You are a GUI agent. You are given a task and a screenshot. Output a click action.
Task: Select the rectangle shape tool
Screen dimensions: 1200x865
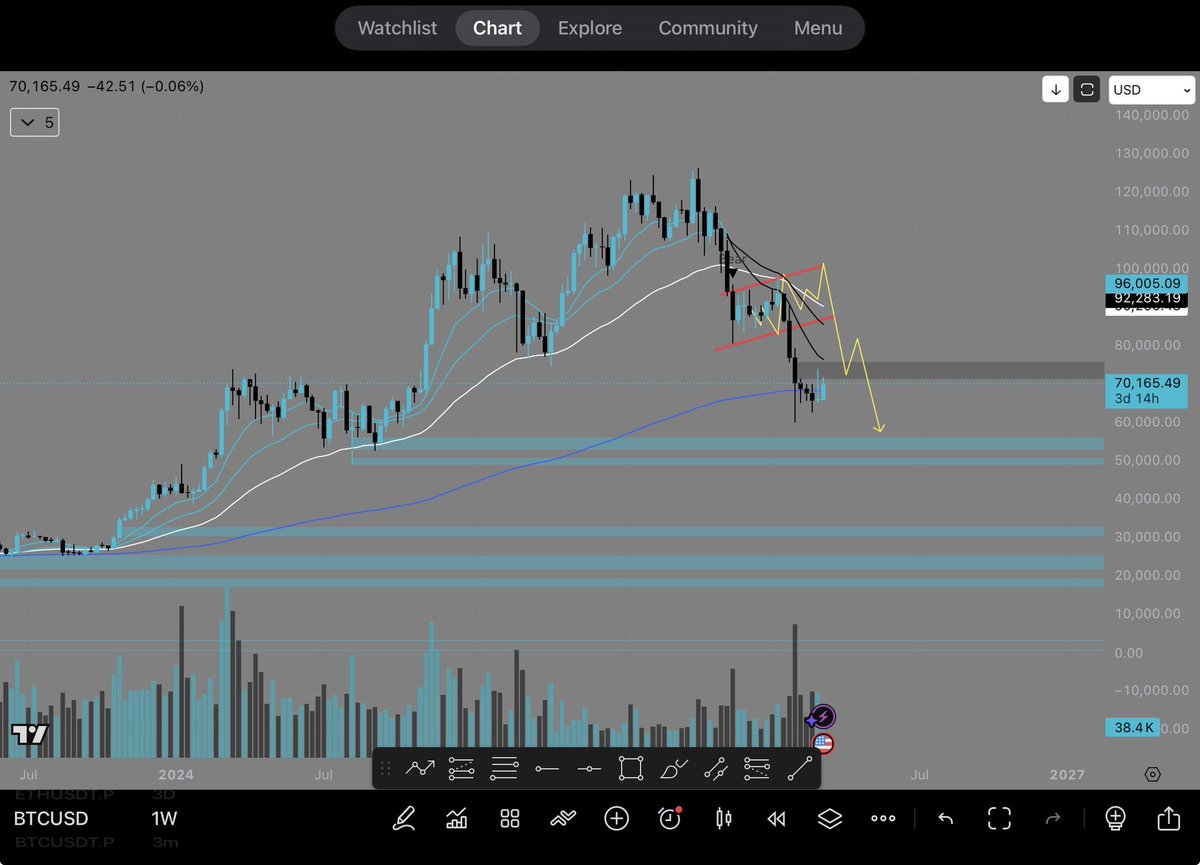(631, 768)
